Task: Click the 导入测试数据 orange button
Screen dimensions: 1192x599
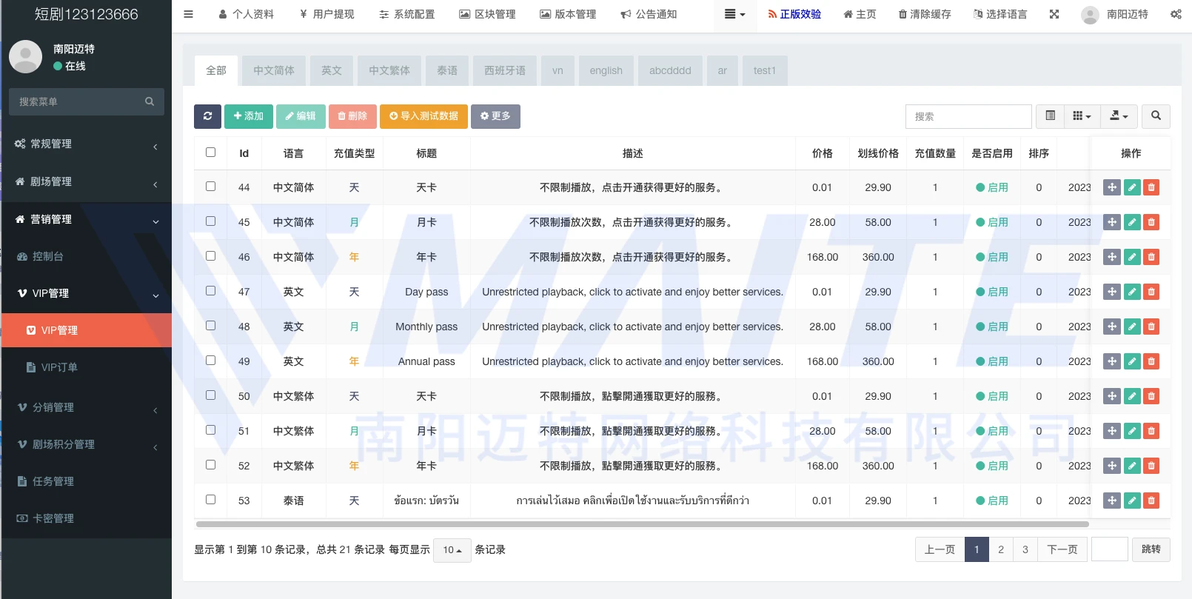Action: tap(423, 116)
